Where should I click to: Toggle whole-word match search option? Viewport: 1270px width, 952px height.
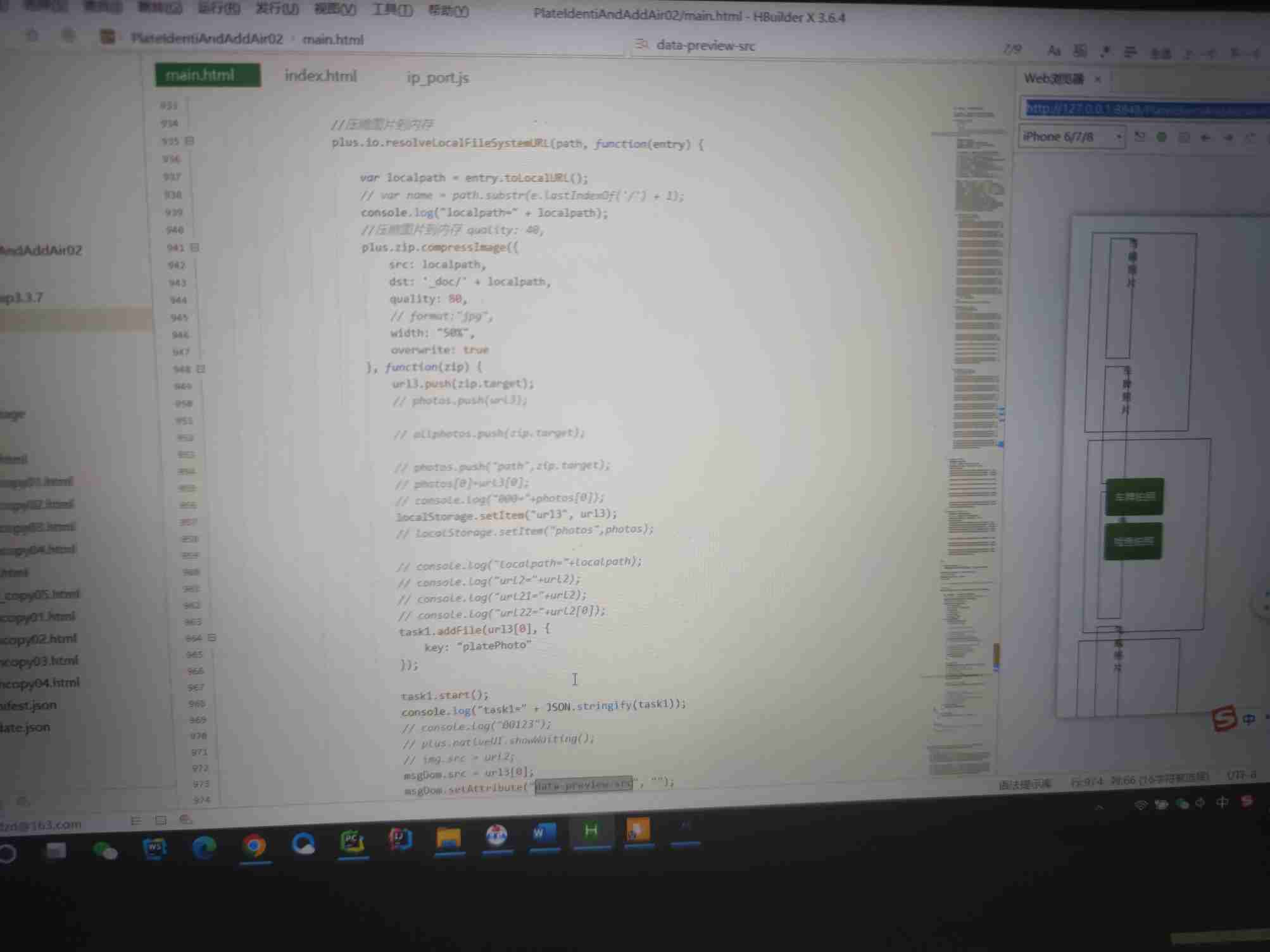click(1081, 51)
